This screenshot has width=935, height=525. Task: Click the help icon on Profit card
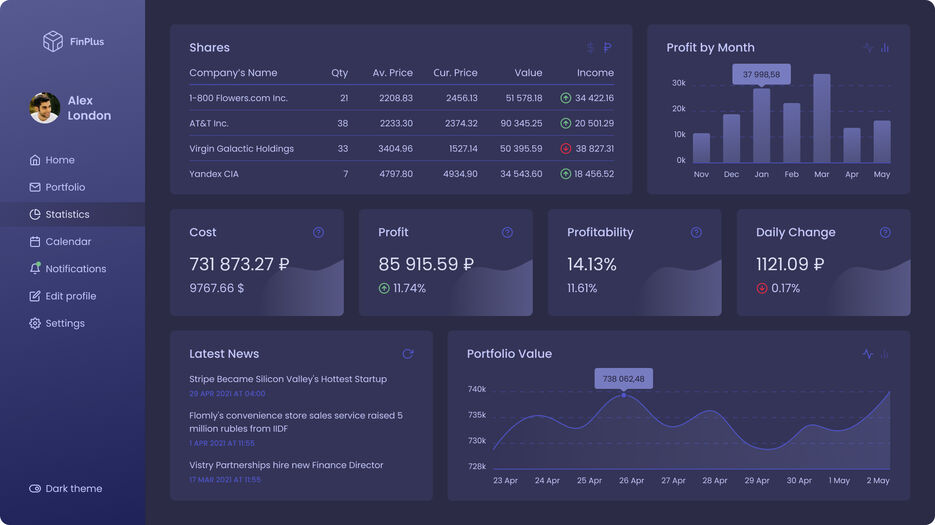507,232
